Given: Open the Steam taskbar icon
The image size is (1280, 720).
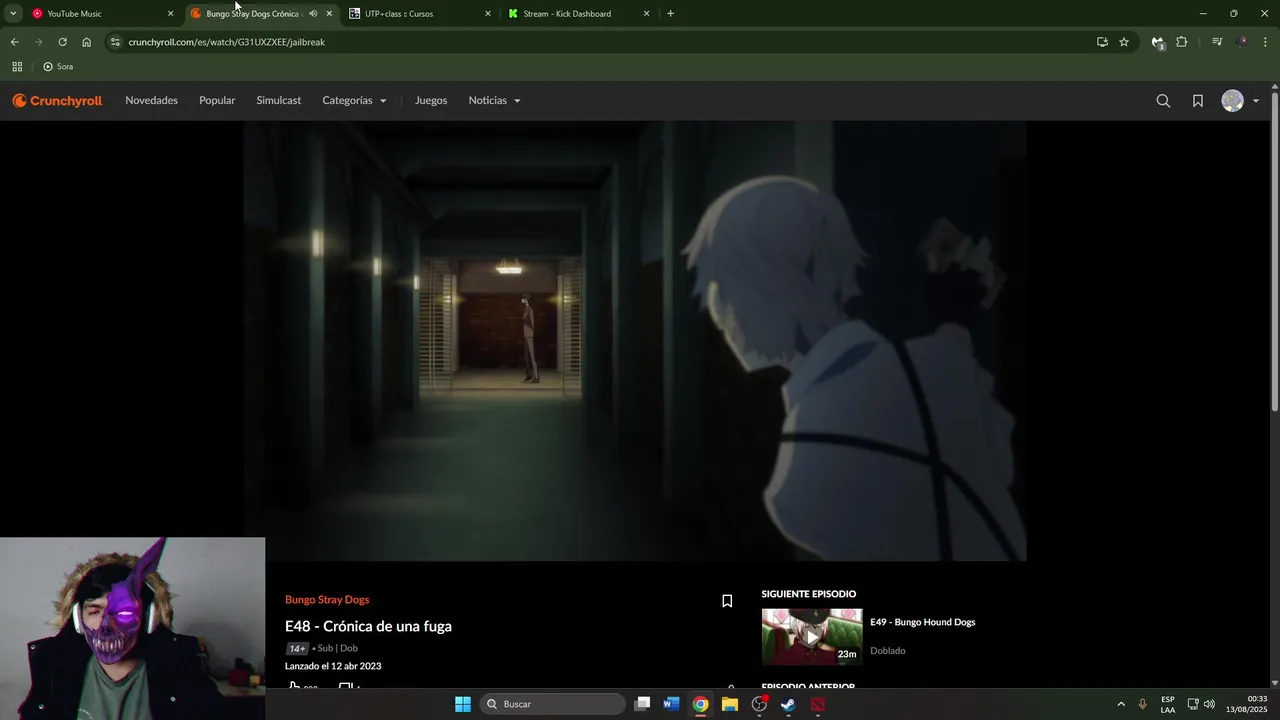Looking at the screenshot, I should (x=788, y=704).
